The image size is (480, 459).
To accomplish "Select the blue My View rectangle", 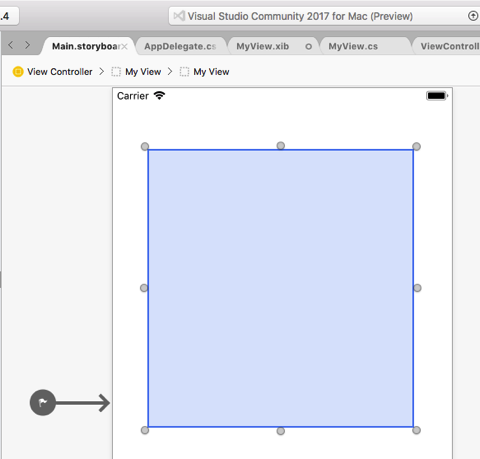I will (281, 288).
